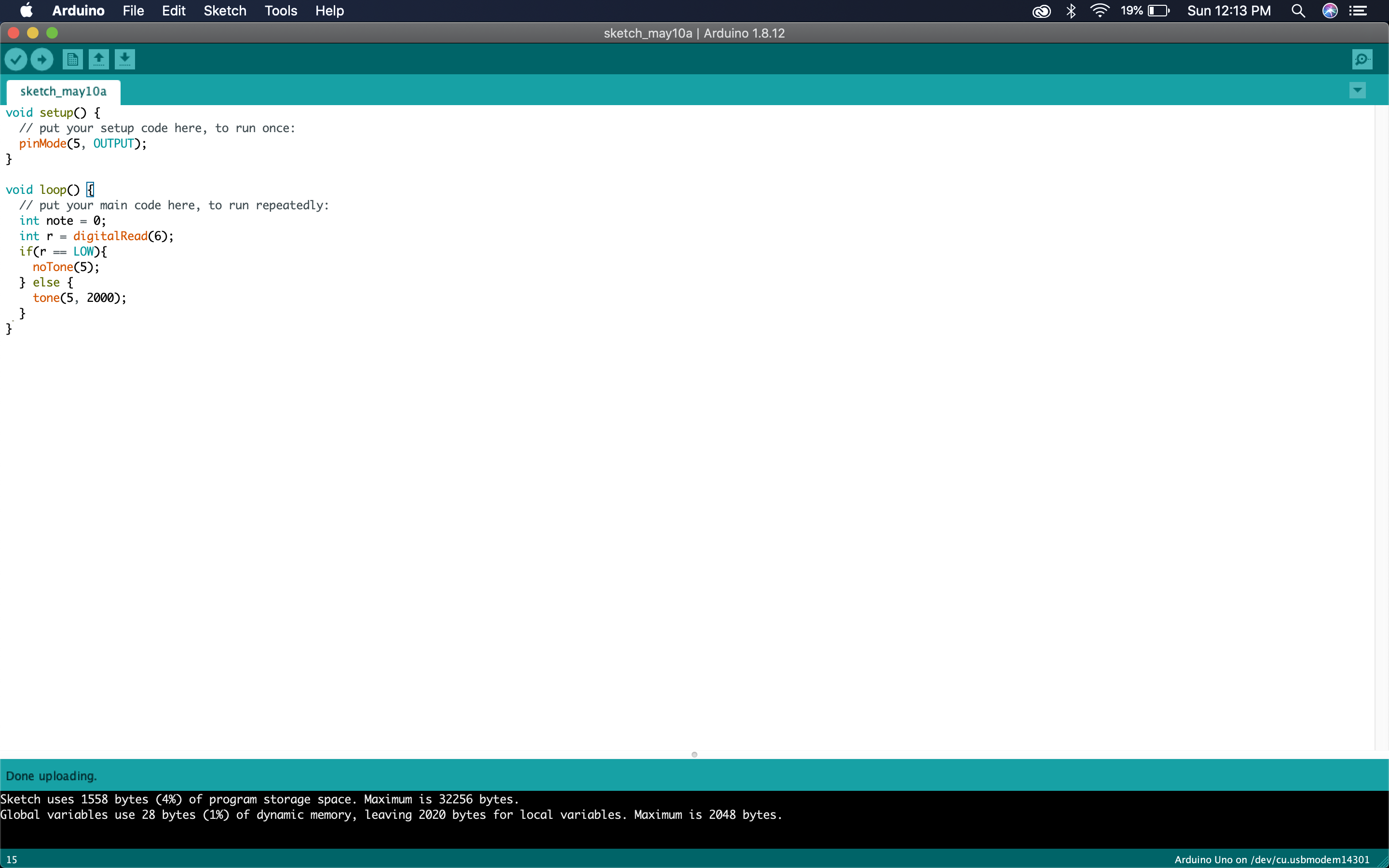Viewport: 1389px width, 868px height.
Task: Open the Help menu
Action: click(328, 10)
